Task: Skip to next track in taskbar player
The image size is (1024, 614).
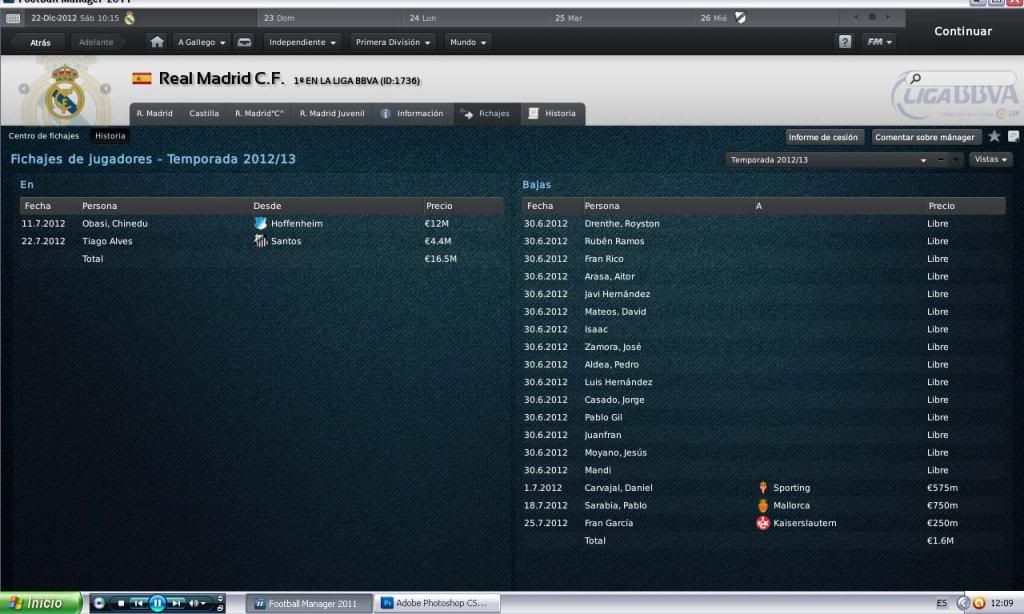Action: point(176,603)
